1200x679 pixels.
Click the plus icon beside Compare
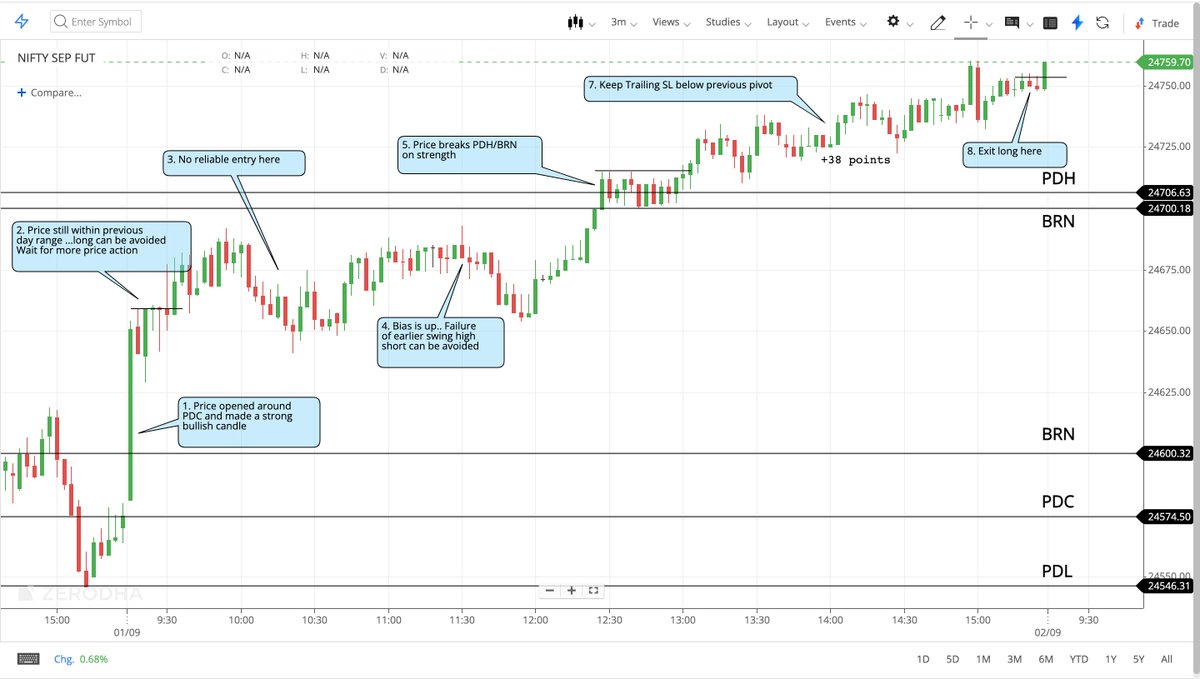pyautogui.click(x=22, y=92)
